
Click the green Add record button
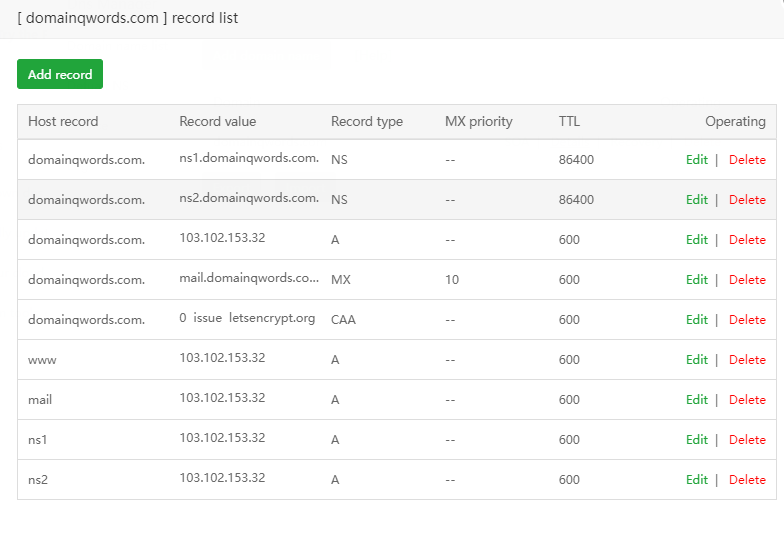pos(60,74)
